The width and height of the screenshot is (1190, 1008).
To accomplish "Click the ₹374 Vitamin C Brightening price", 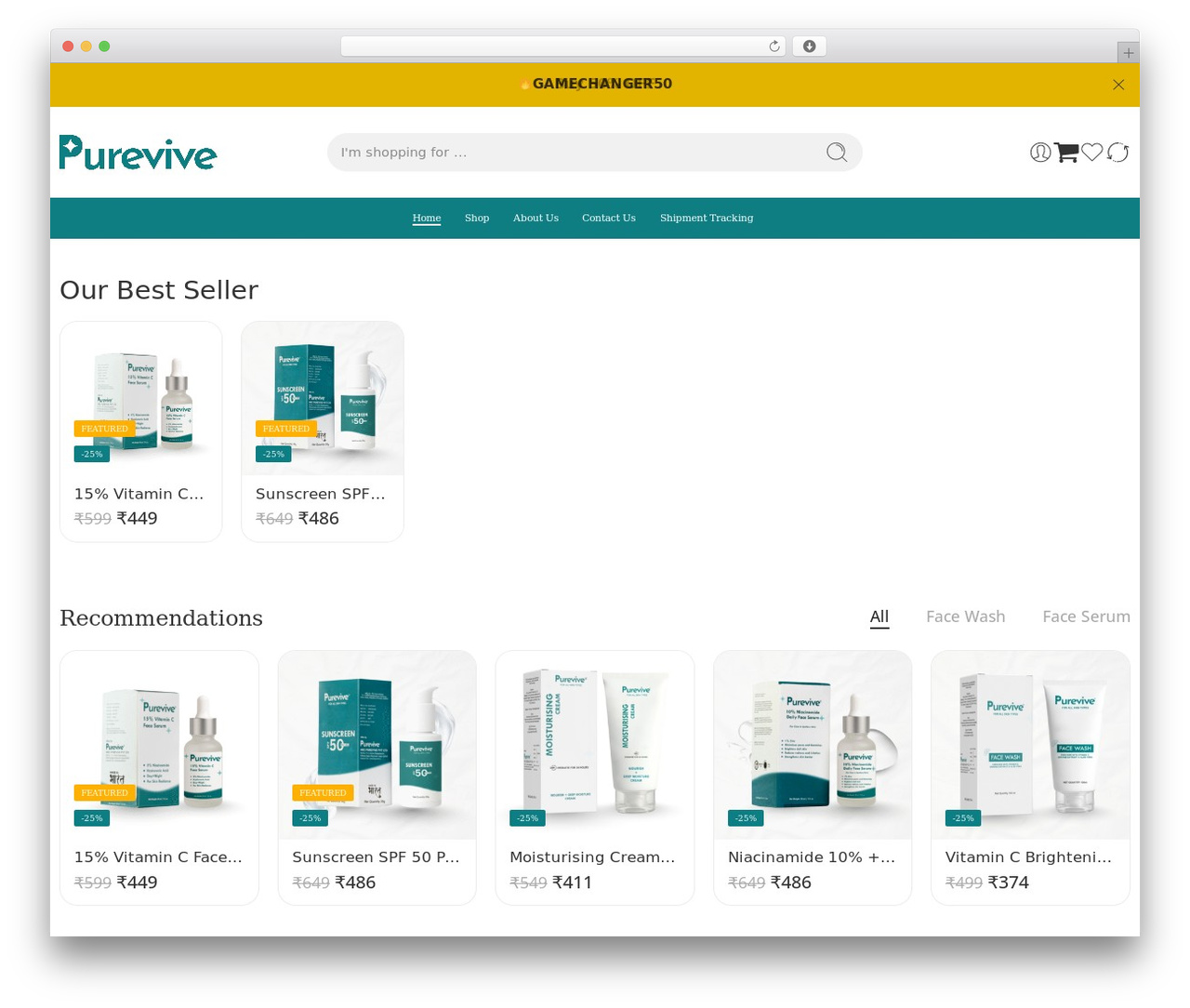I will 1008,882.
